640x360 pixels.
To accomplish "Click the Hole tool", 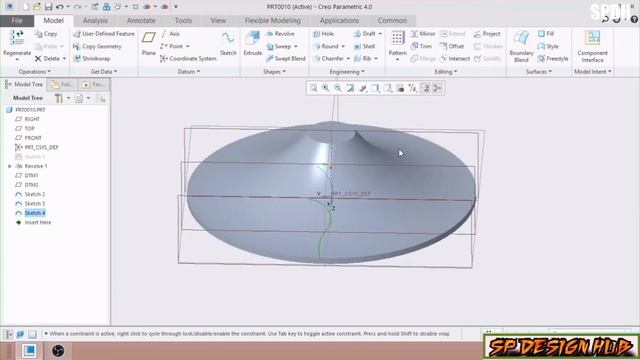I will pos(324,34).
